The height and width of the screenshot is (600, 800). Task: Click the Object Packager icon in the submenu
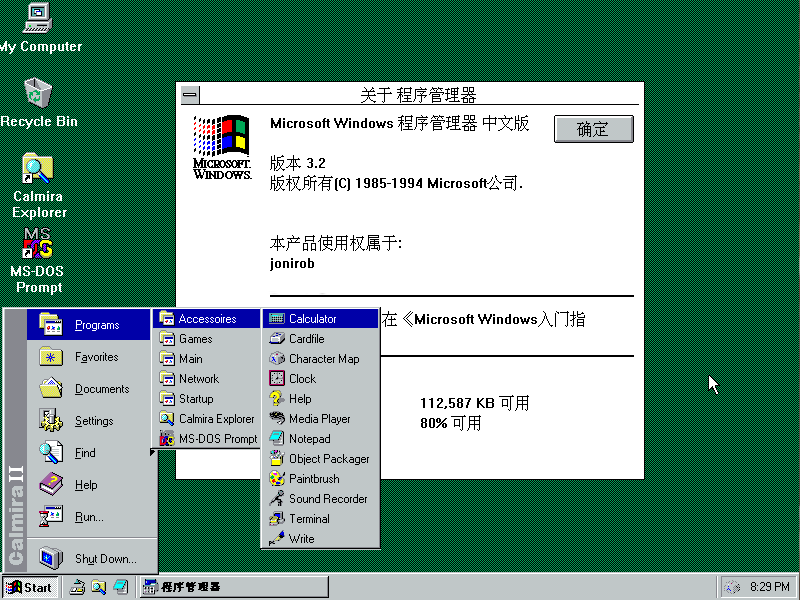click(277, 458)
